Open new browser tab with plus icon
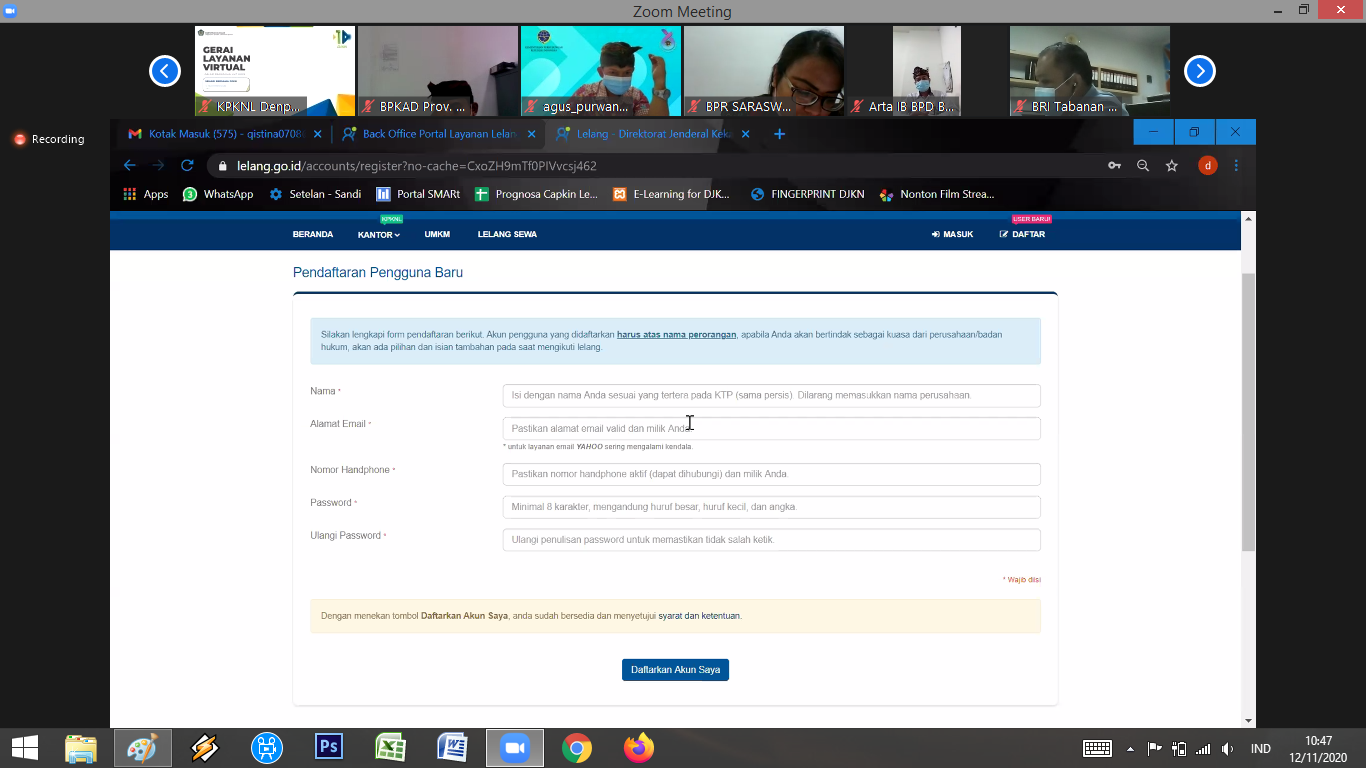Image resolution: width=1366 pixels, height=768 pixels. click(x=780, y=134)
